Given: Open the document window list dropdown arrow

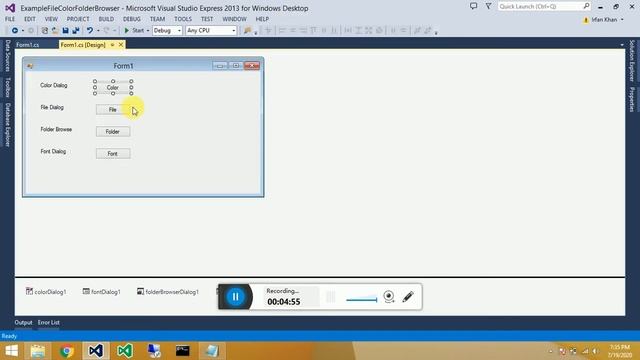Looking at the screenshot, I should click(x=622, y=45).
